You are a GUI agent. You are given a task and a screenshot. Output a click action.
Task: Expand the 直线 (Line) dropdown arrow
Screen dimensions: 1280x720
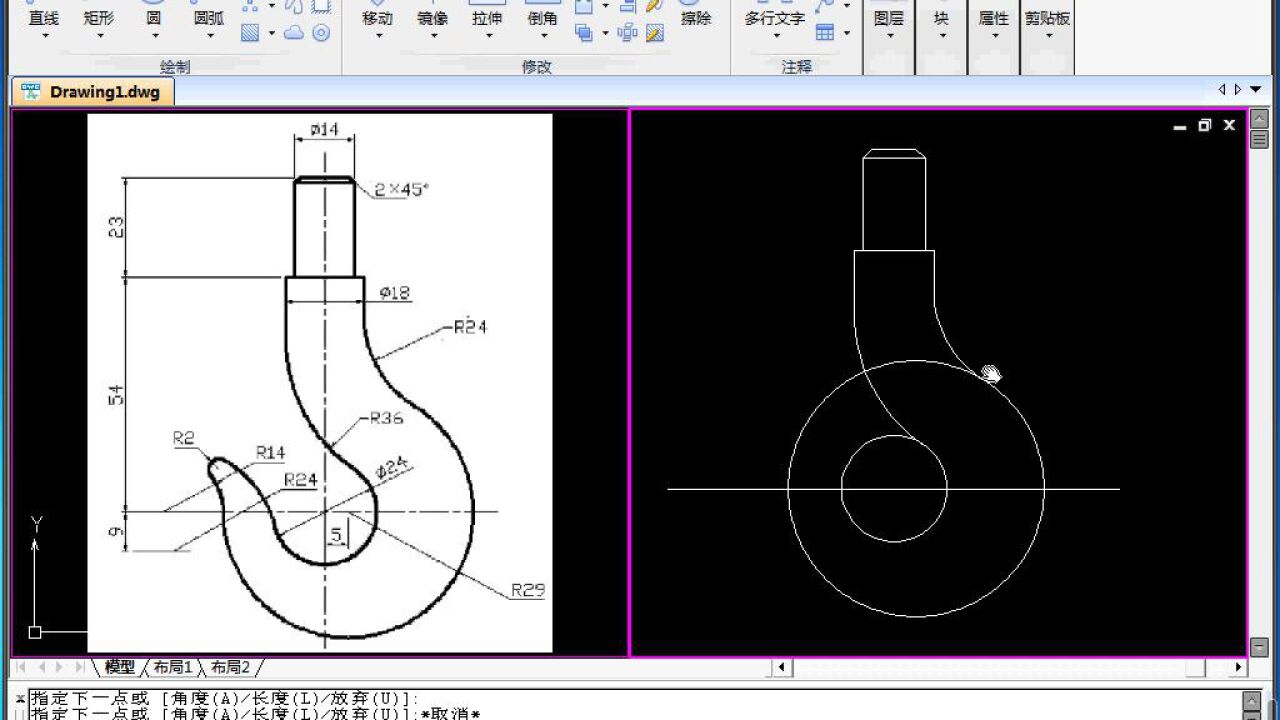click(x=45, y=36)
